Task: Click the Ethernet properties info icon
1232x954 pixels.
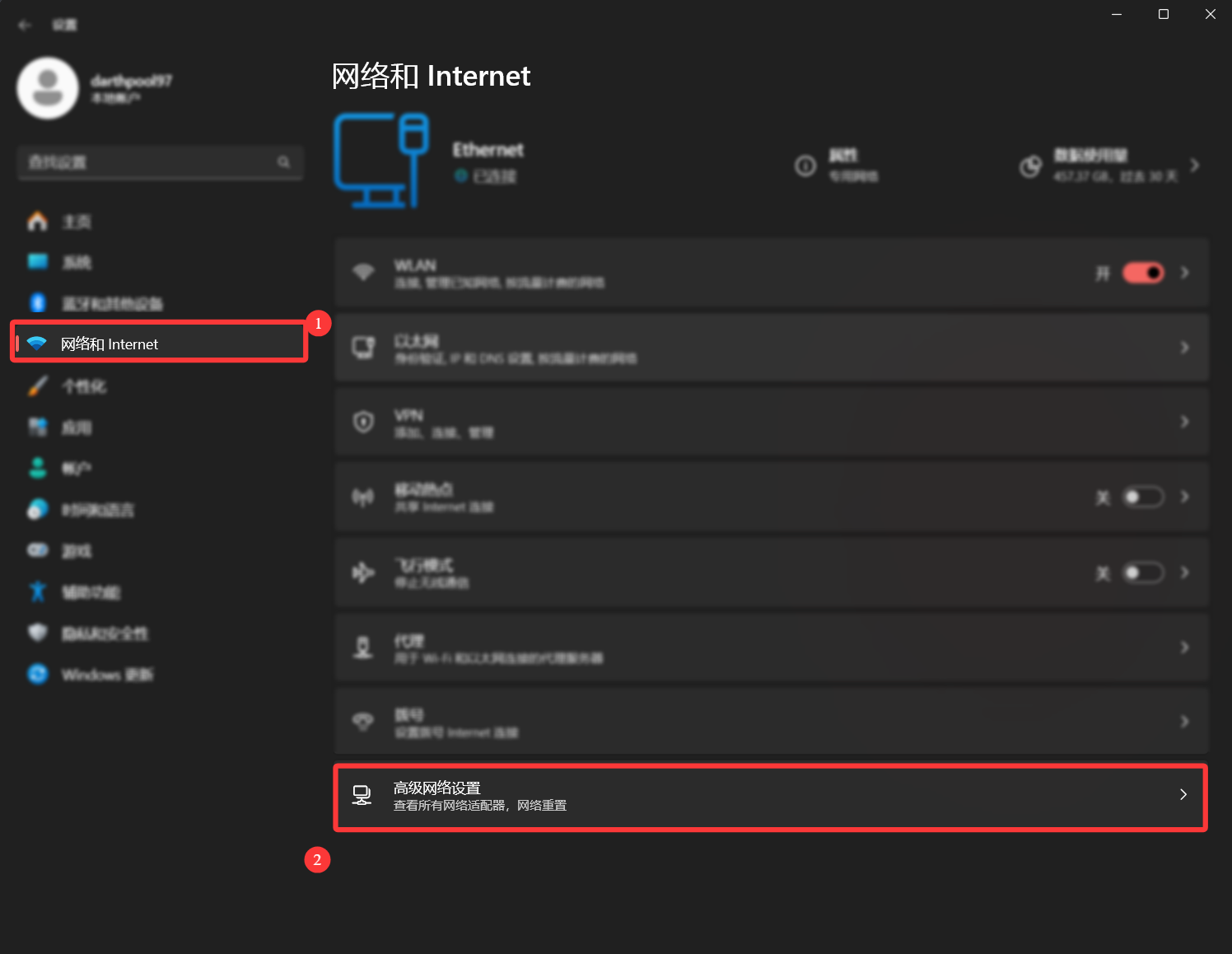Action: [805, 166]
